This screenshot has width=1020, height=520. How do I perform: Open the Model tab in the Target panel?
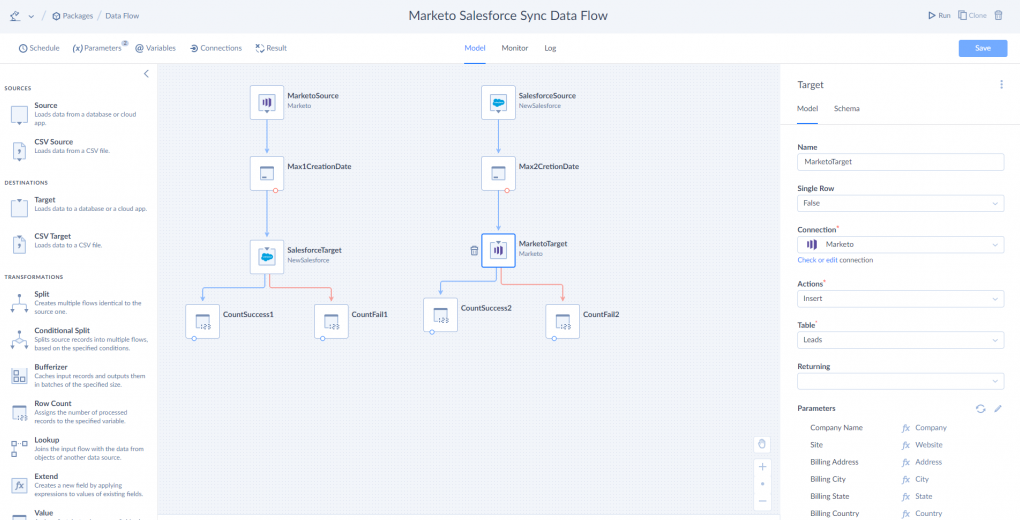(807, 109)
